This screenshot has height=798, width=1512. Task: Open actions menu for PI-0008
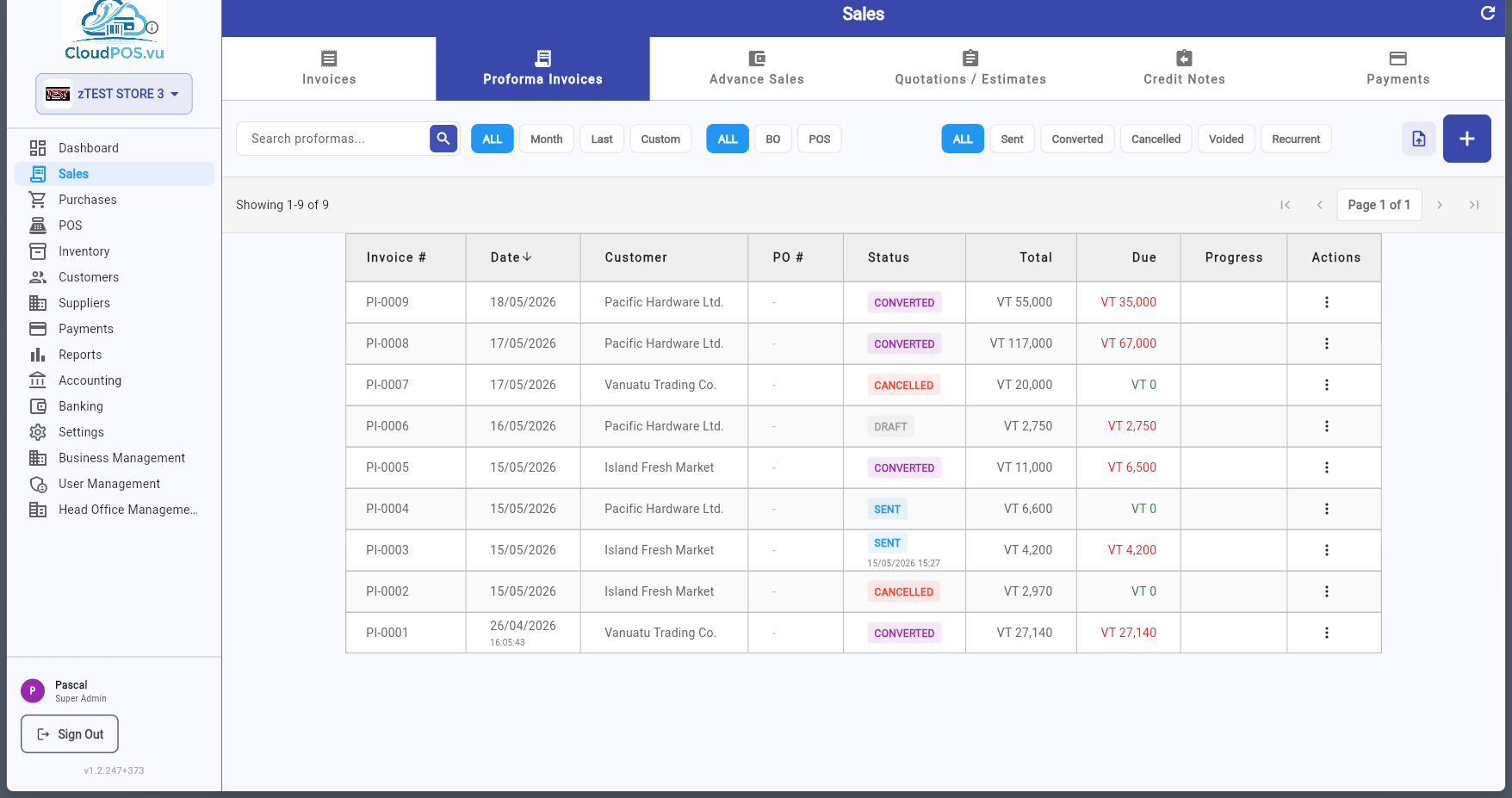coord(1326,343)
